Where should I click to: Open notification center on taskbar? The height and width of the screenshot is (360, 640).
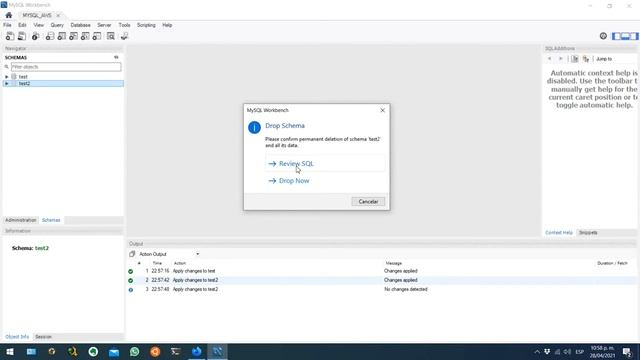click(x=627, y=351)
